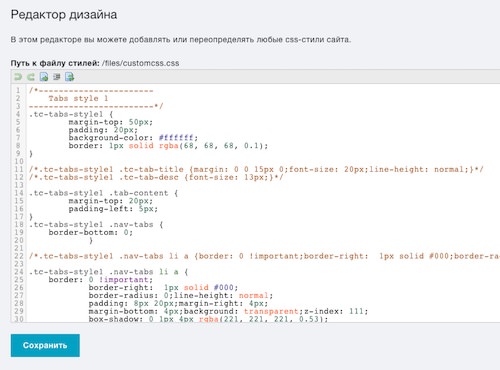This screenshot has height=370, width=500.
Task: Click the undo arrow icon in editor toolbar
Action: [x=18, y=77]
